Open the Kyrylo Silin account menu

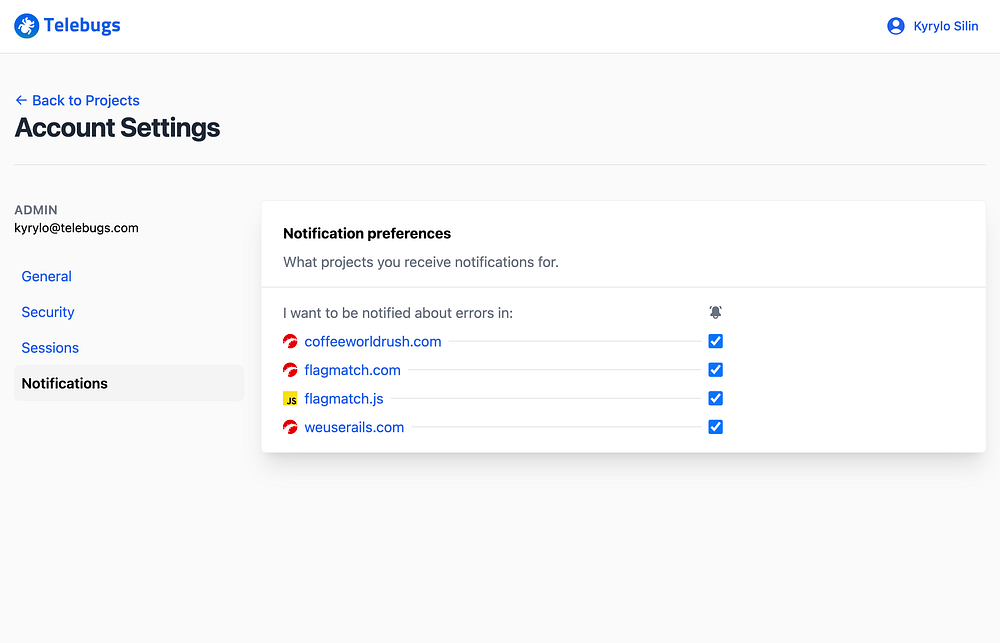coord(945,26)
